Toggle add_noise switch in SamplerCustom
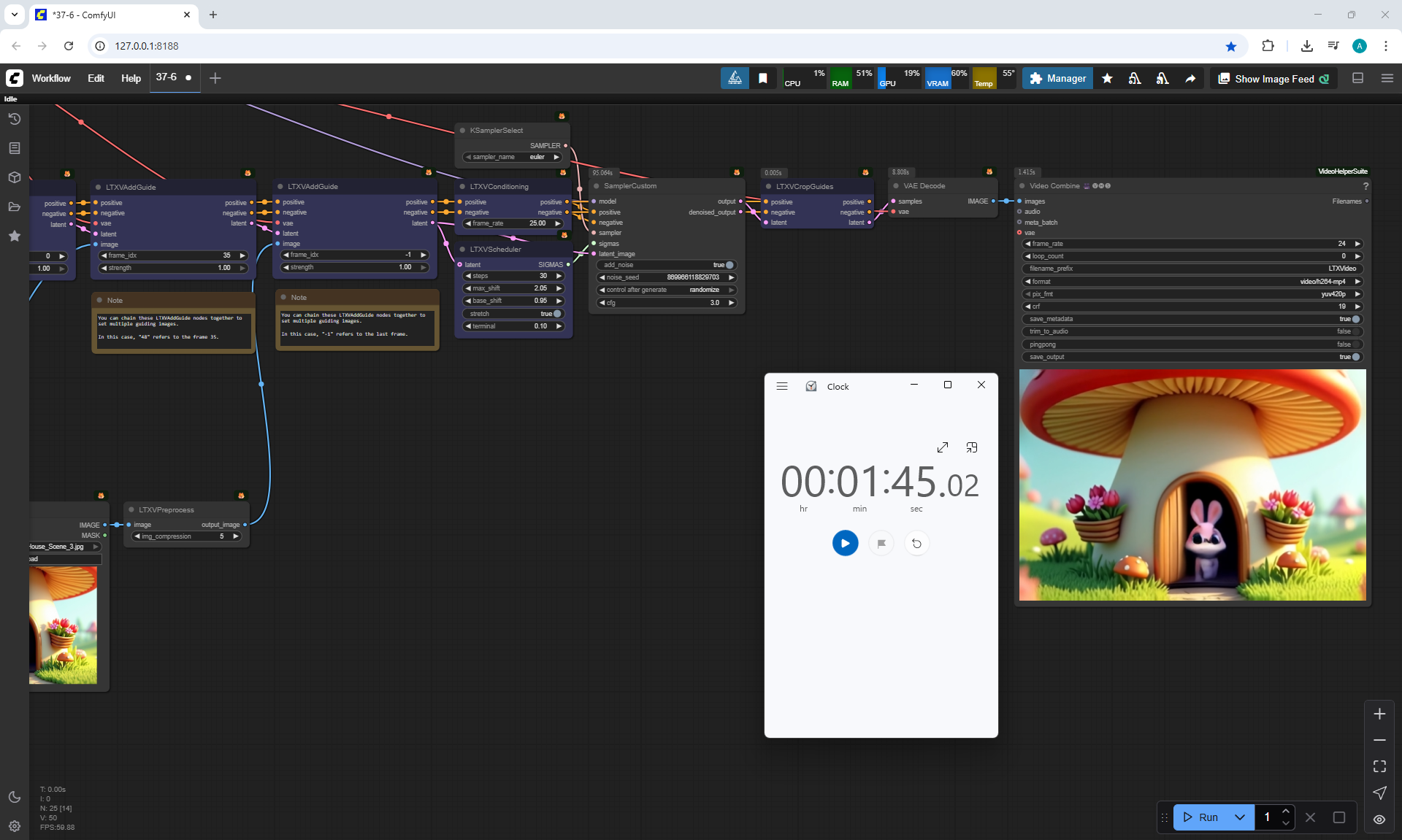The image size is (1402, 840). pyautogui.click(x=729, y=265)
